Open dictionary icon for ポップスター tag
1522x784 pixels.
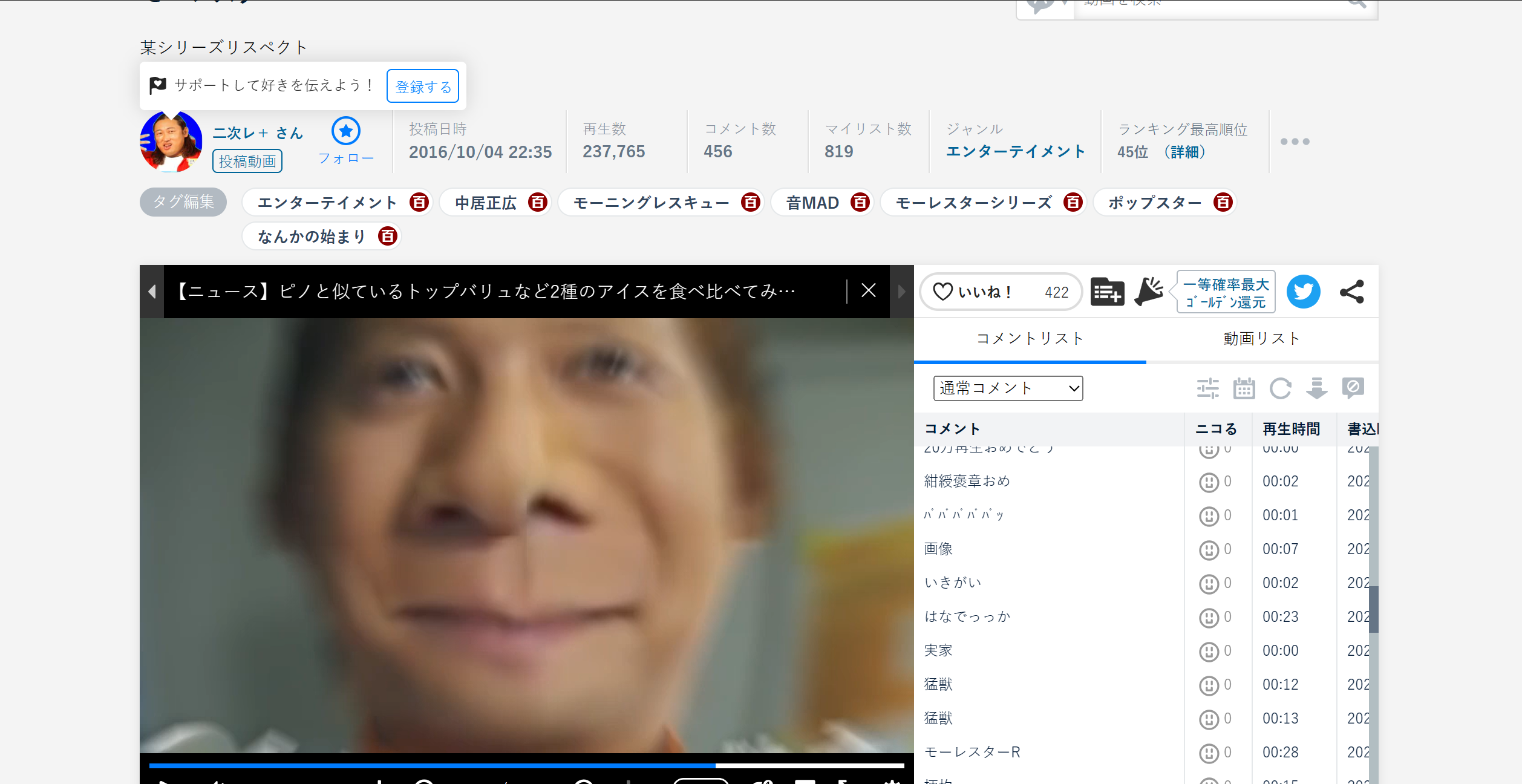[1223, 202]
